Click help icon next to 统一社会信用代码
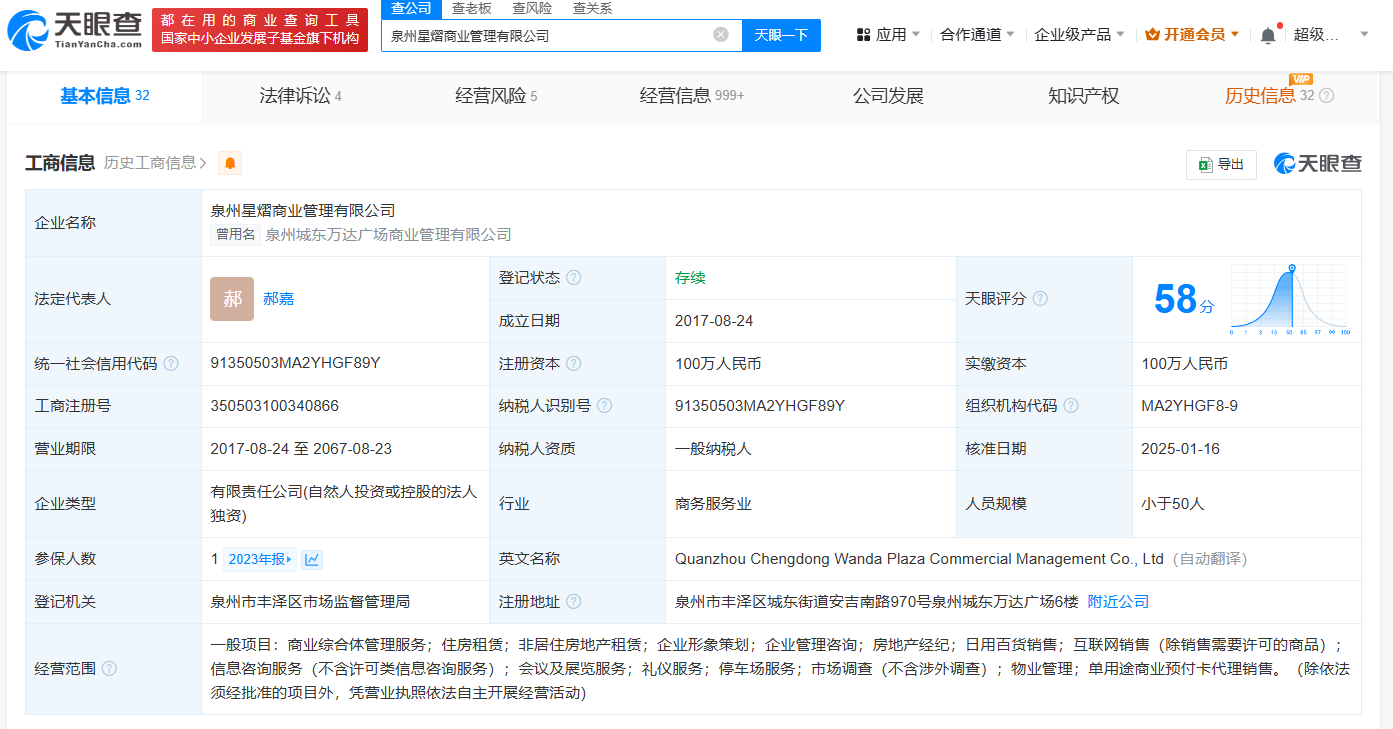 click(x=171, y=364)
